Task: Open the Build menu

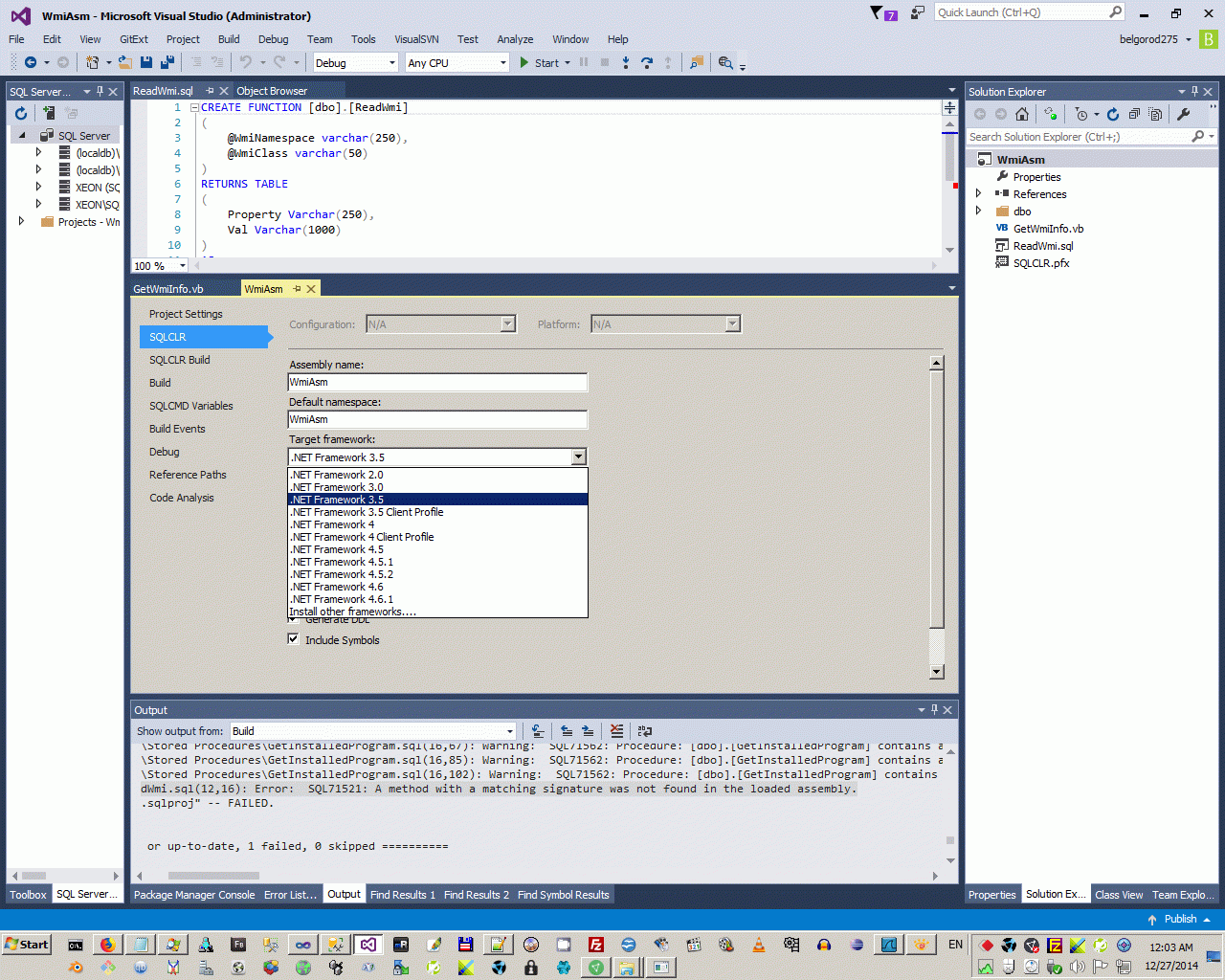Action: tap(229, 39)
